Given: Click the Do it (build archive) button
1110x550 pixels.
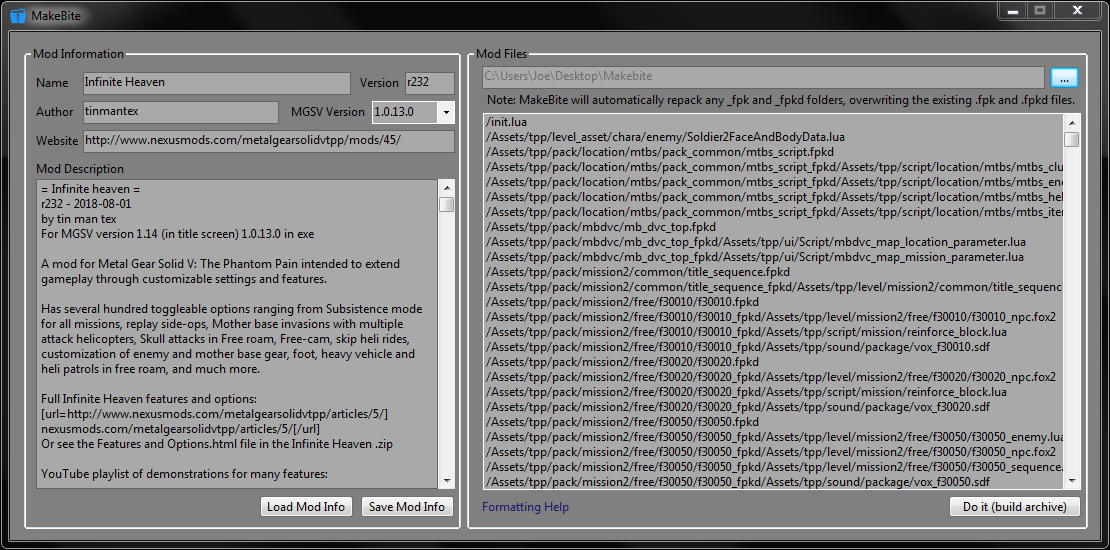Looking at the screenshot, I should [x=1014, y=507].
